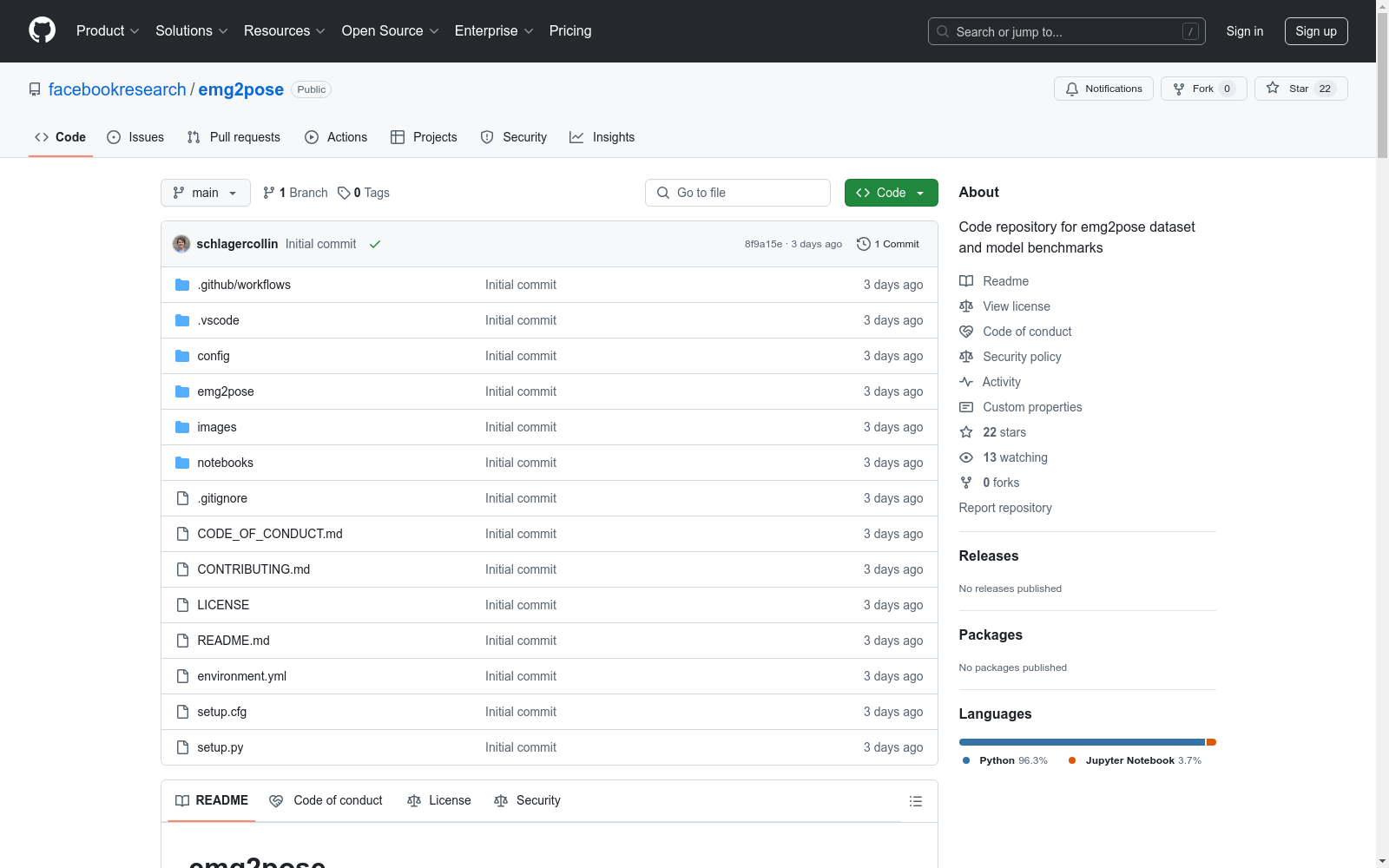Open the Solutions menu in header
This screenshot has width=1389, height=868.
[x=191, y=31]
